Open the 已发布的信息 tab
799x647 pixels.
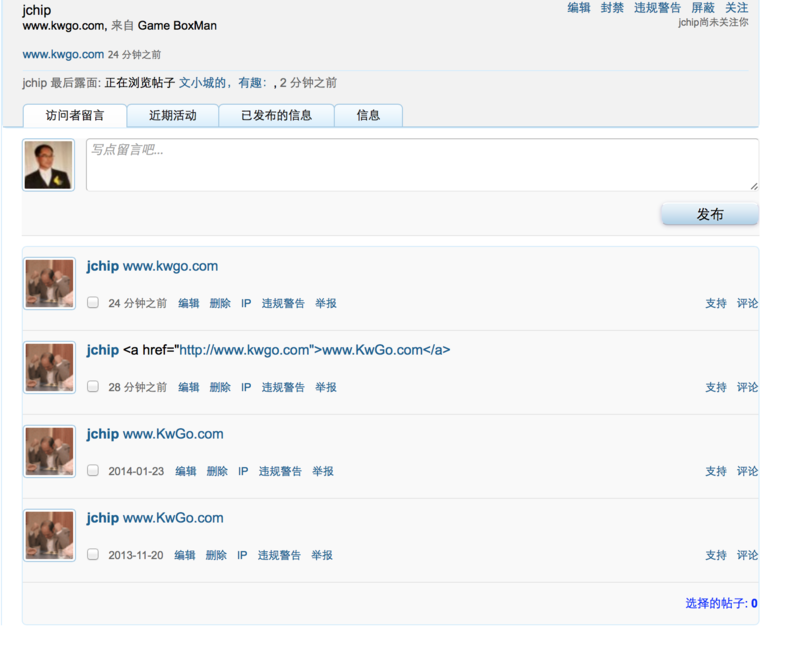click(276, 116)
